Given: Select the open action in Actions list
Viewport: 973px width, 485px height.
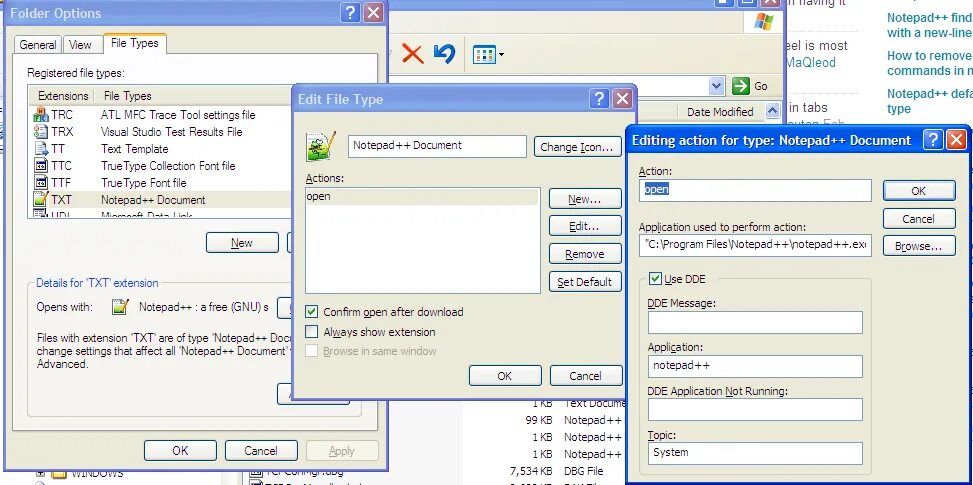Looking at the screenshot, I should tap(422, 197).
